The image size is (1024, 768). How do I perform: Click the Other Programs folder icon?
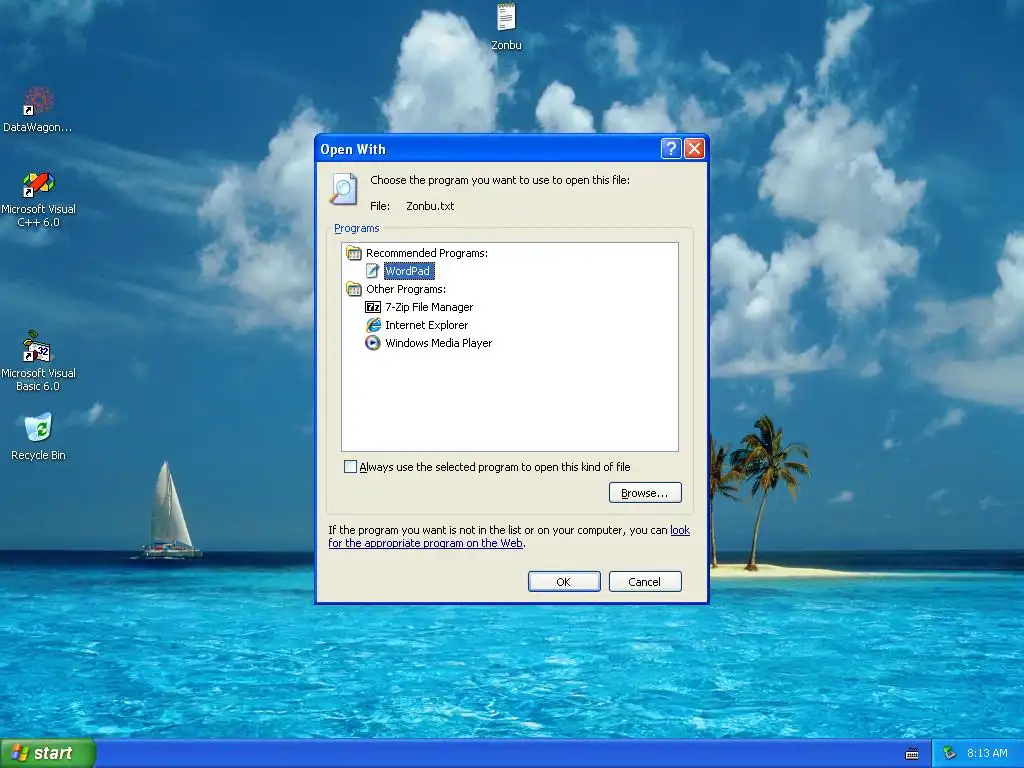point(354,289)
